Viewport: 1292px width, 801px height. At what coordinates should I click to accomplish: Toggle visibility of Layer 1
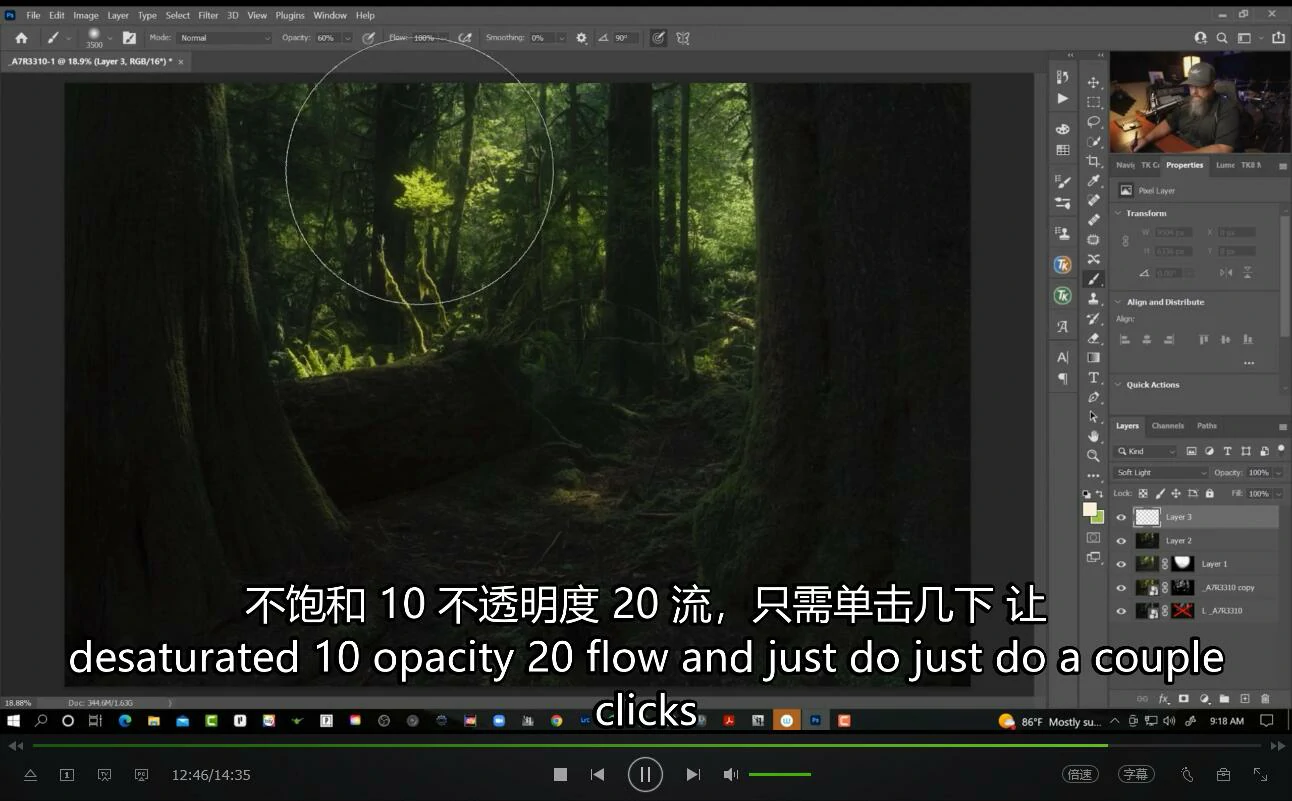coord(1121,564)
